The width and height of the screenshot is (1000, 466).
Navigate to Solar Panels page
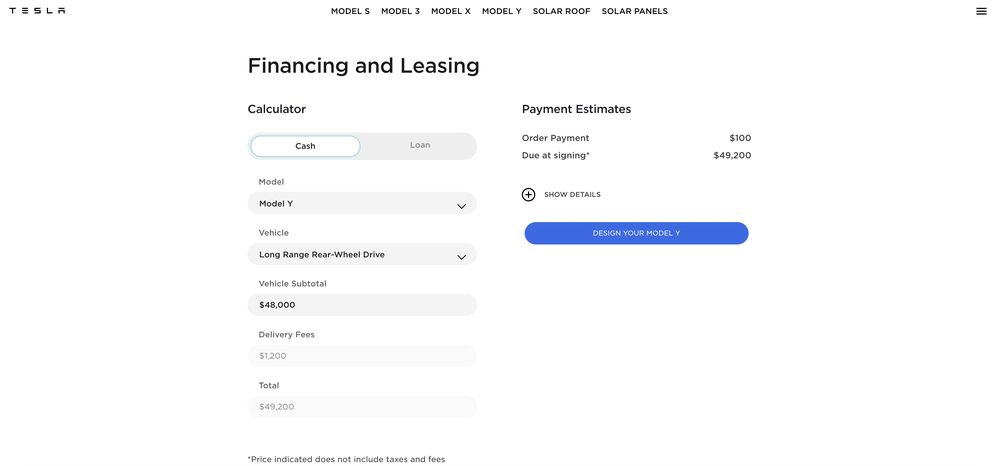(634, 11)
